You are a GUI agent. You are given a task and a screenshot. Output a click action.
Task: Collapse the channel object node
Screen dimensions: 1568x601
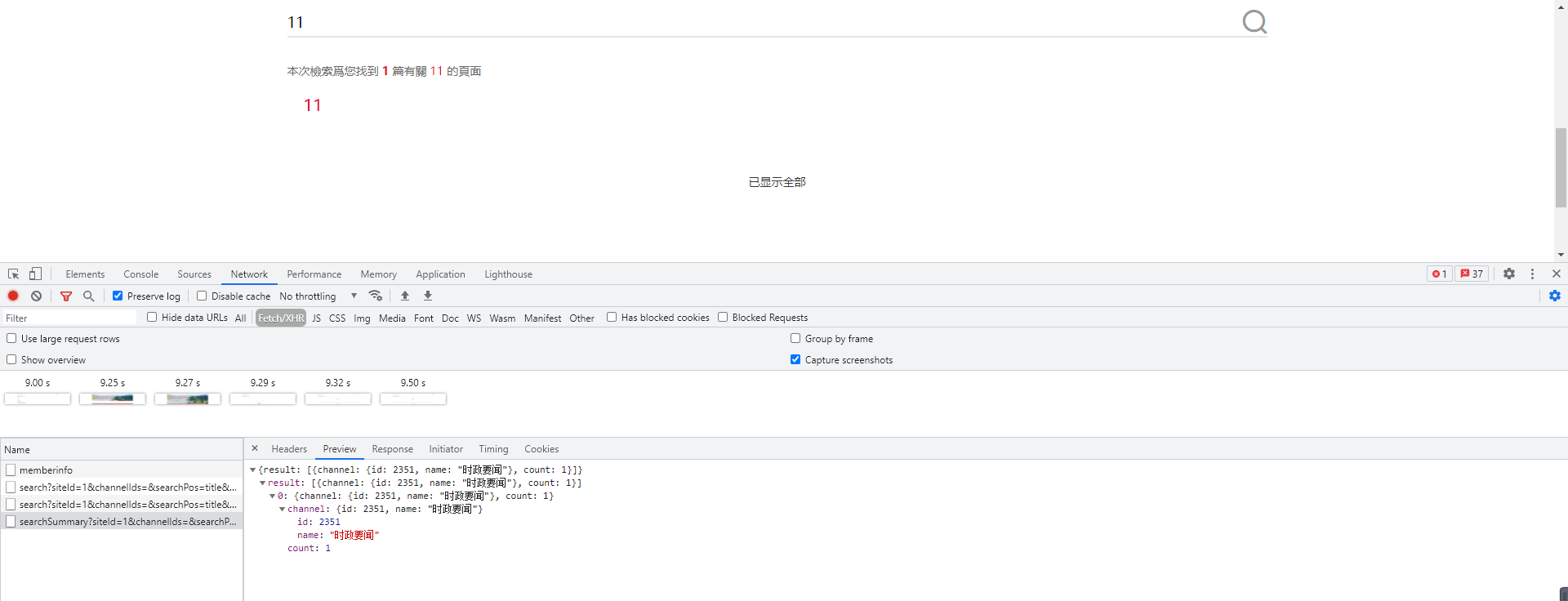pos(283,510)
